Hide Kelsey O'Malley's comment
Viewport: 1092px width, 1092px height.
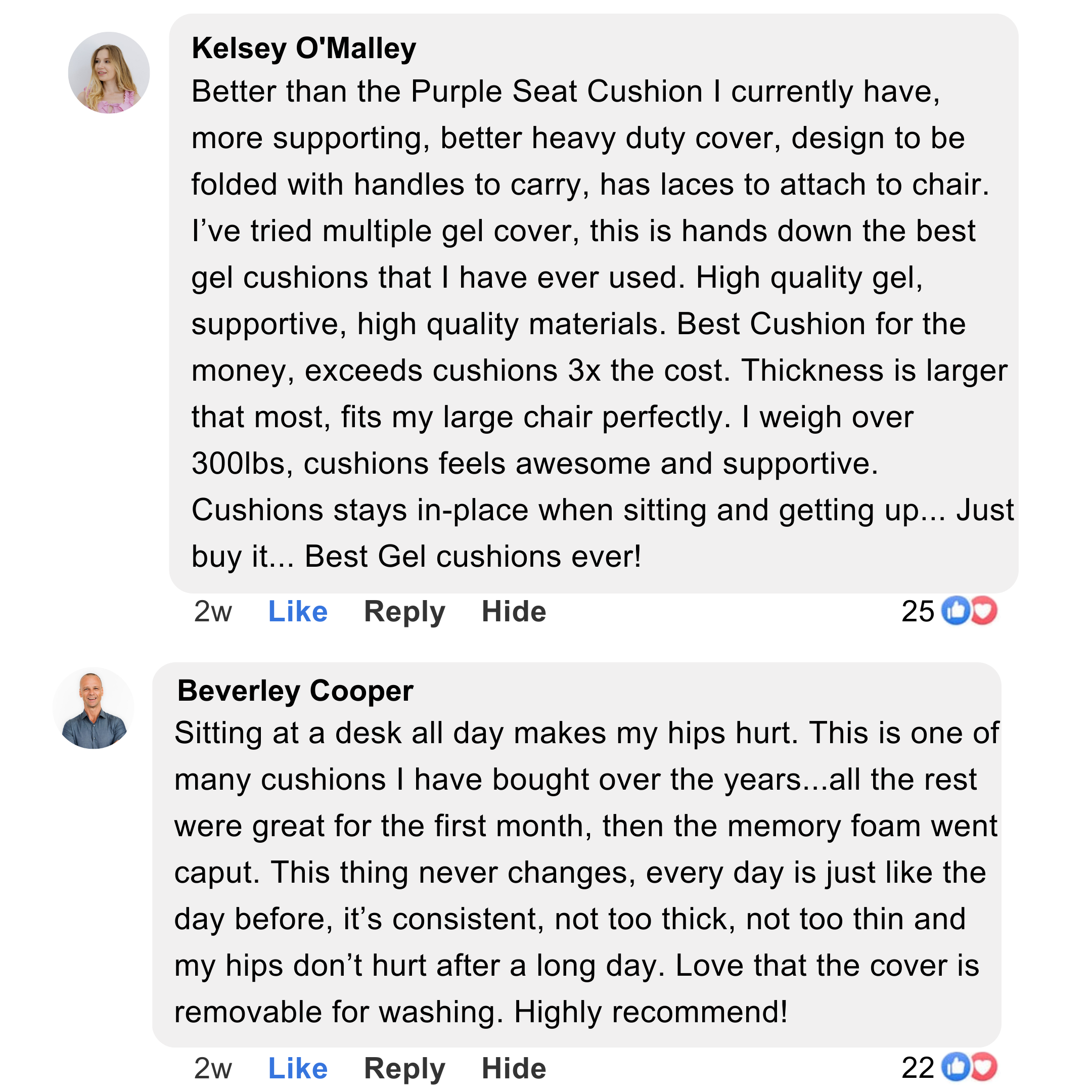513,612
